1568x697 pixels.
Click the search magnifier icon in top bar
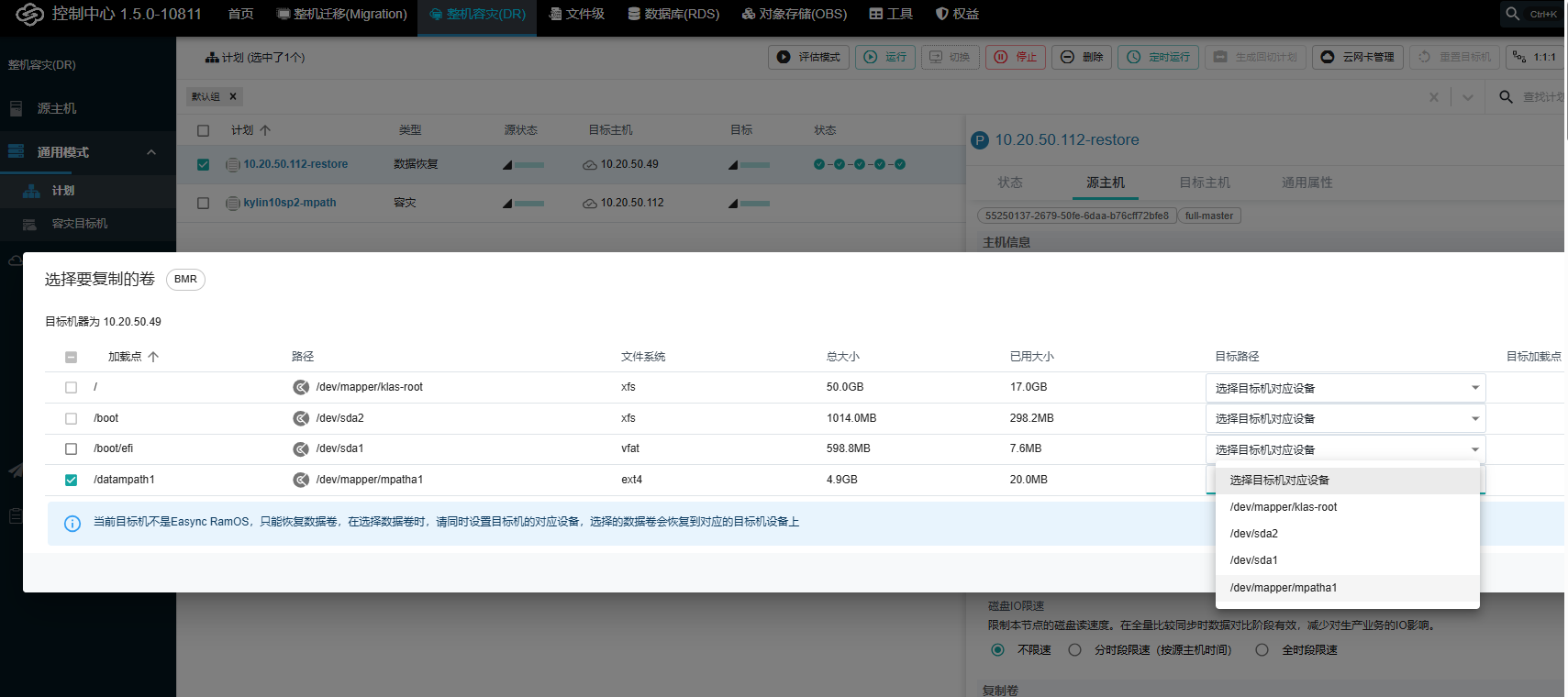(1513, 14)
